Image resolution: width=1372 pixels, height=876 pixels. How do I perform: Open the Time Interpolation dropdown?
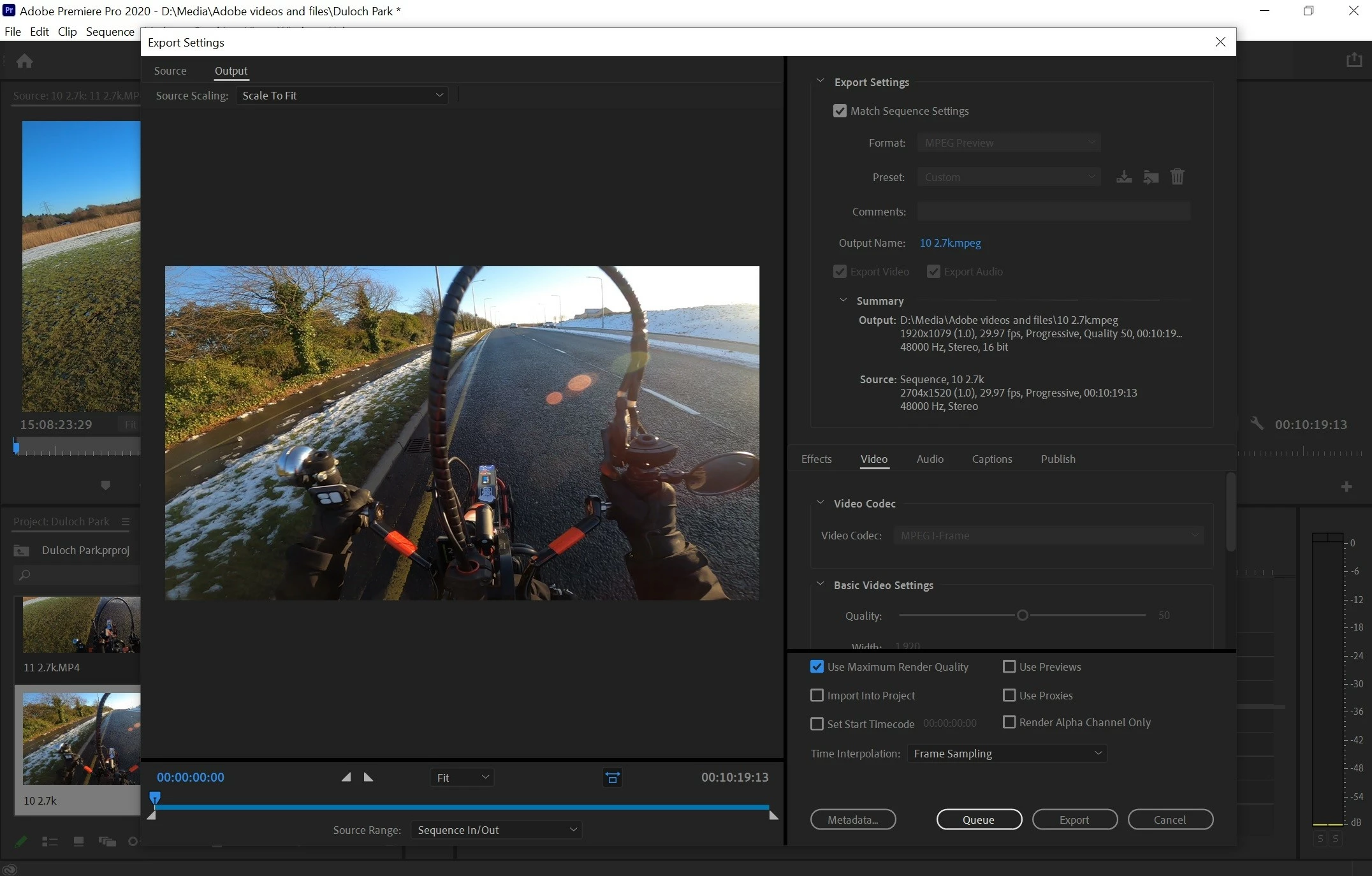[x=1007, y=754]
